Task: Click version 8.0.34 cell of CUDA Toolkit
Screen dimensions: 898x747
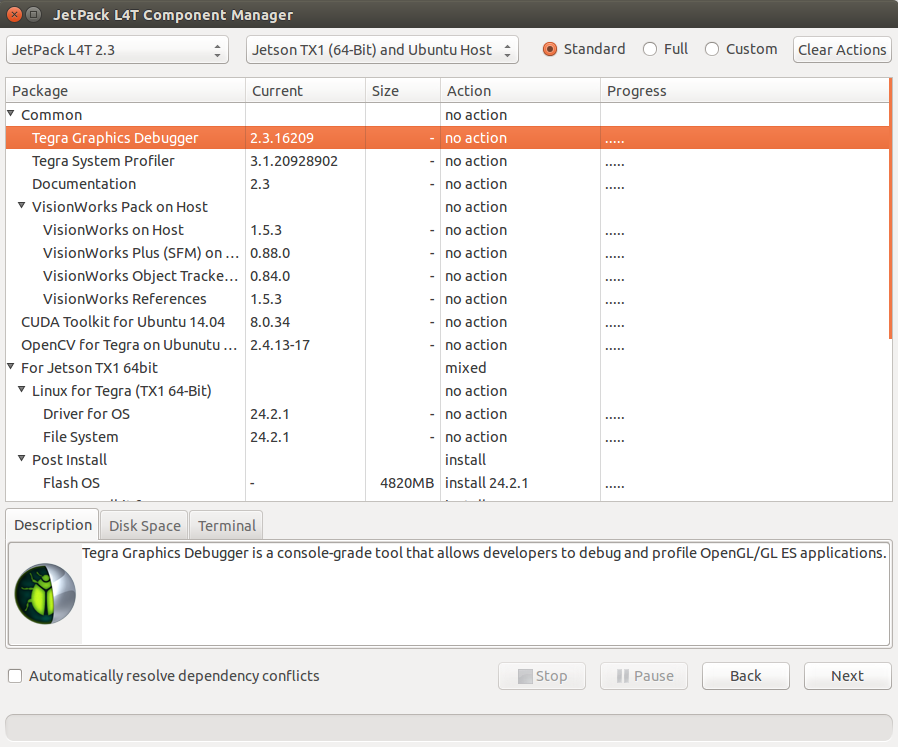Action: (270, 322)
